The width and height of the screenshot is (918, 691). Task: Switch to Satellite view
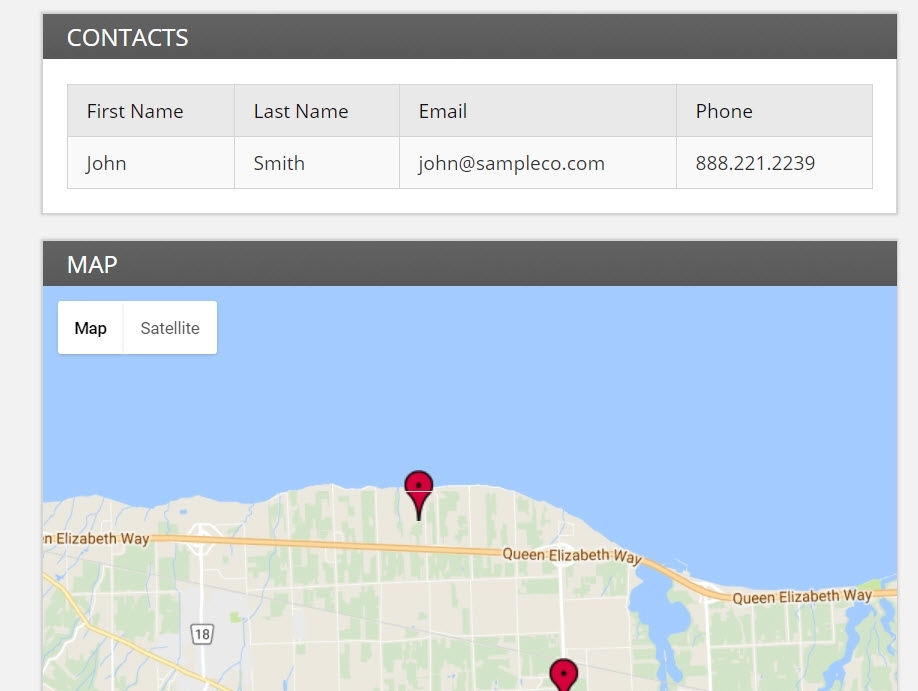(x=170, y=328)
